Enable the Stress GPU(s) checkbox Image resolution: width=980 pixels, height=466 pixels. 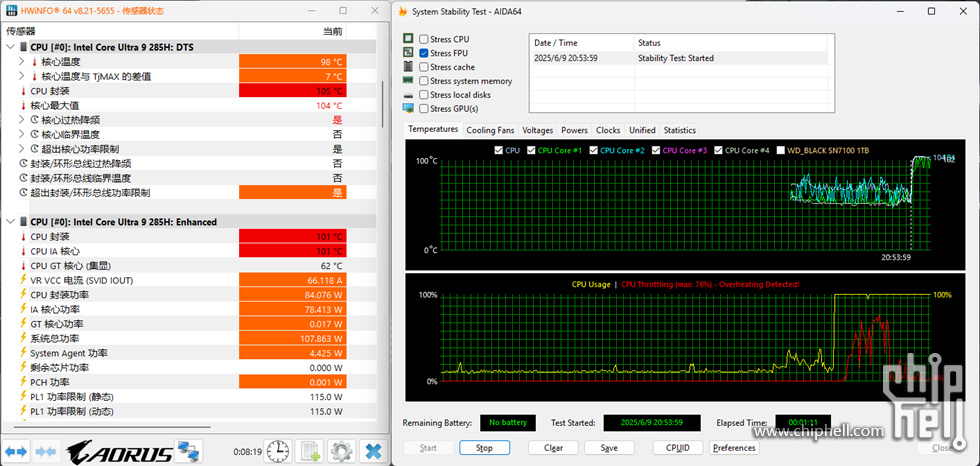point(424,109)
